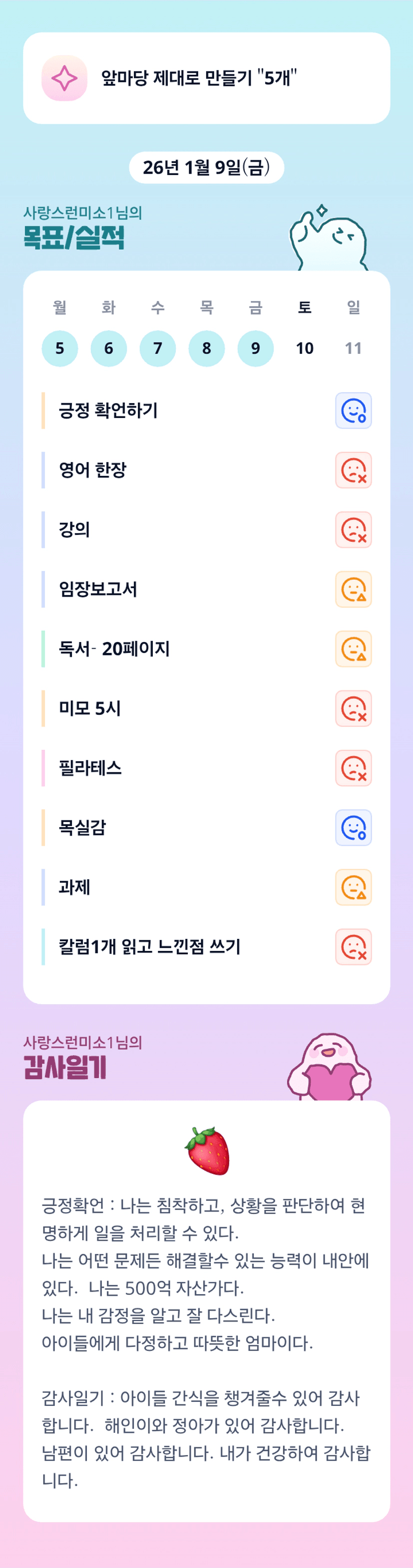Click the blue smiley status for 목실감
Image resolution: width=413 pixels, height=1568 pixels.
(x=353, y=829)
